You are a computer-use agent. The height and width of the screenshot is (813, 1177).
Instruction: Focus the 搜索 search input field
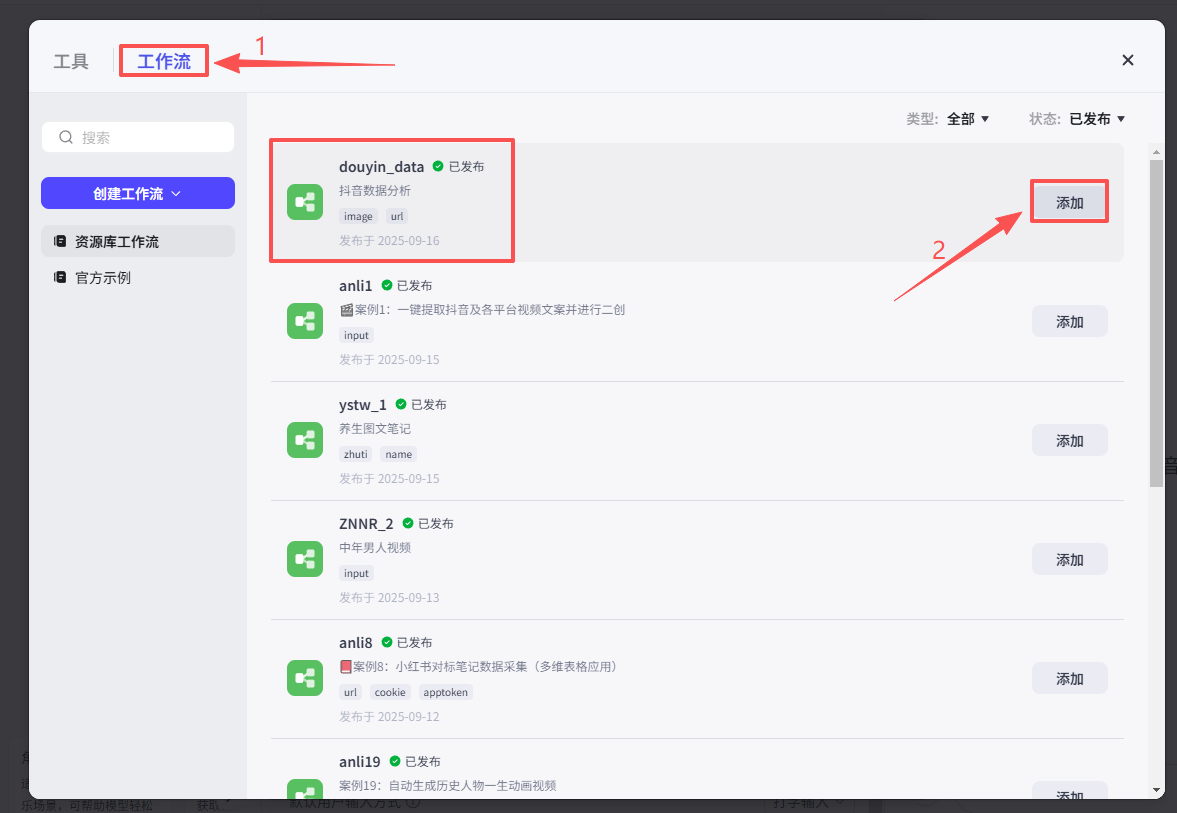point(150,137)
